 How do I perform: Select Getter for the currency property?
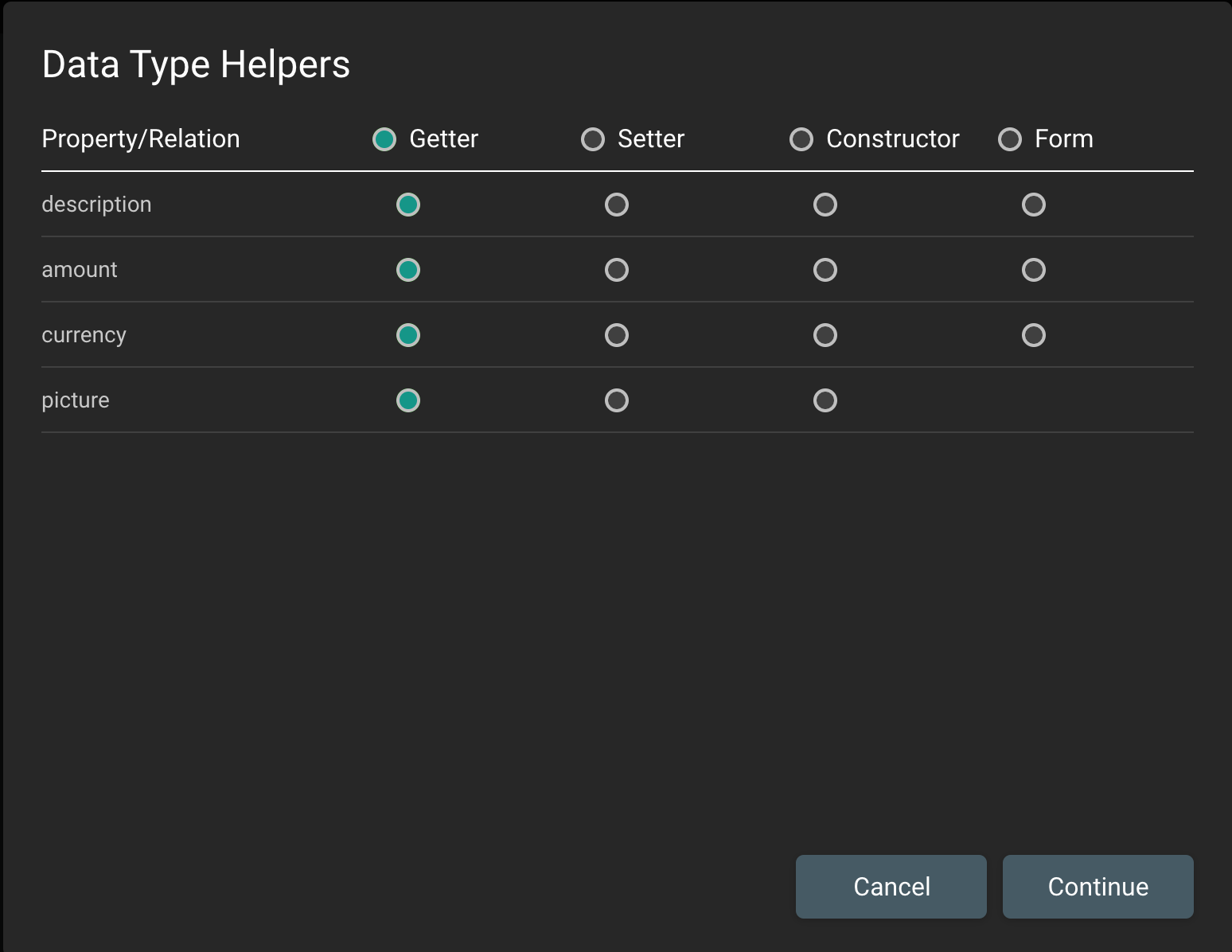(408, 335)
